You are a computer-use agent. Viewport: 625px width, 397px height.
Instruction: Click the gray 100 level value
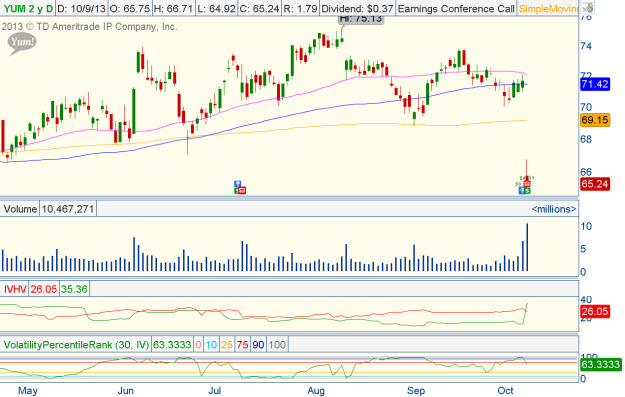(x=277, y=345)
